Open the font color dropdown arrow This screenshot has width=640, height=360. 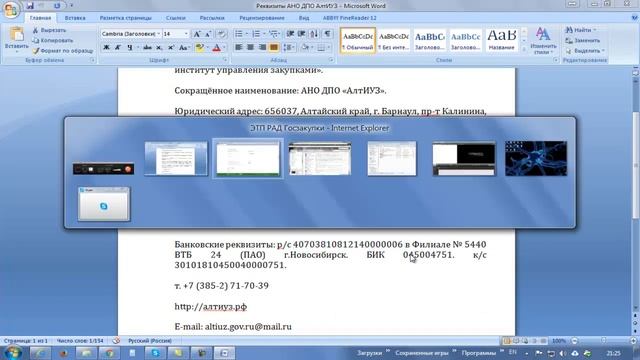pyautogui.click(x=224, y=48)
